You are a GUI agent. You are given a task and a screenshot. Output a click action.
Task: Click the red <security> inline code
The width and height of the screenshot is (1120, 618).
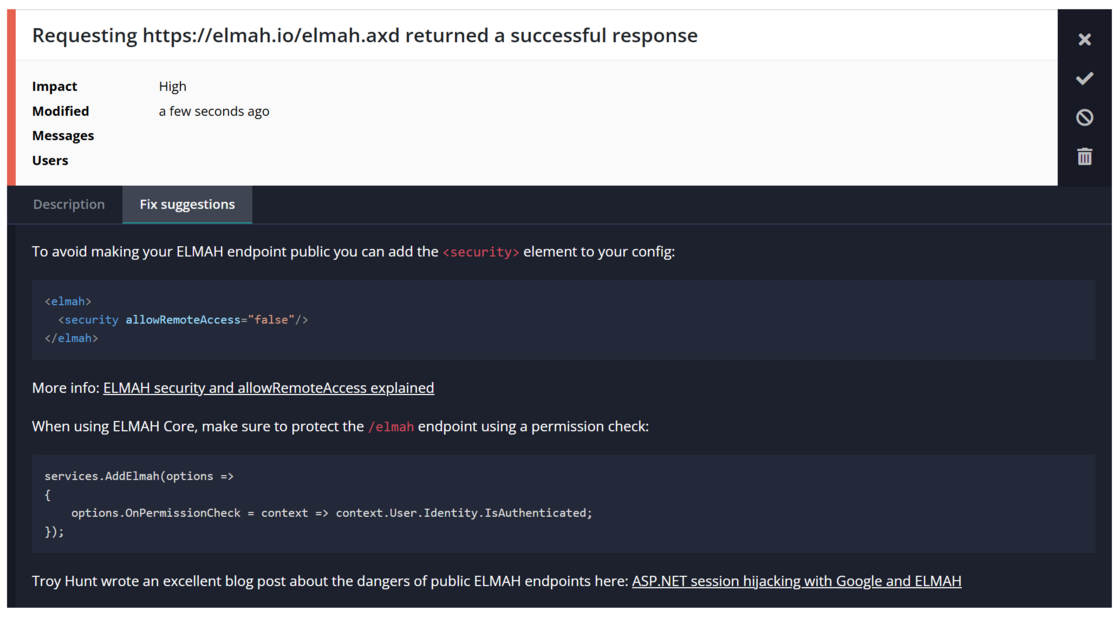point(481,252)
